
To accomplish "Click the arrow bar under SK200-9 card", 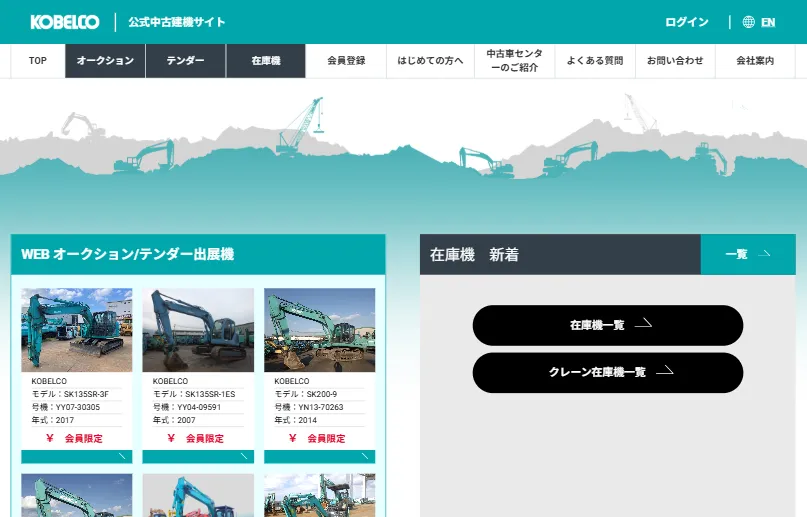I will pos(320,456).
